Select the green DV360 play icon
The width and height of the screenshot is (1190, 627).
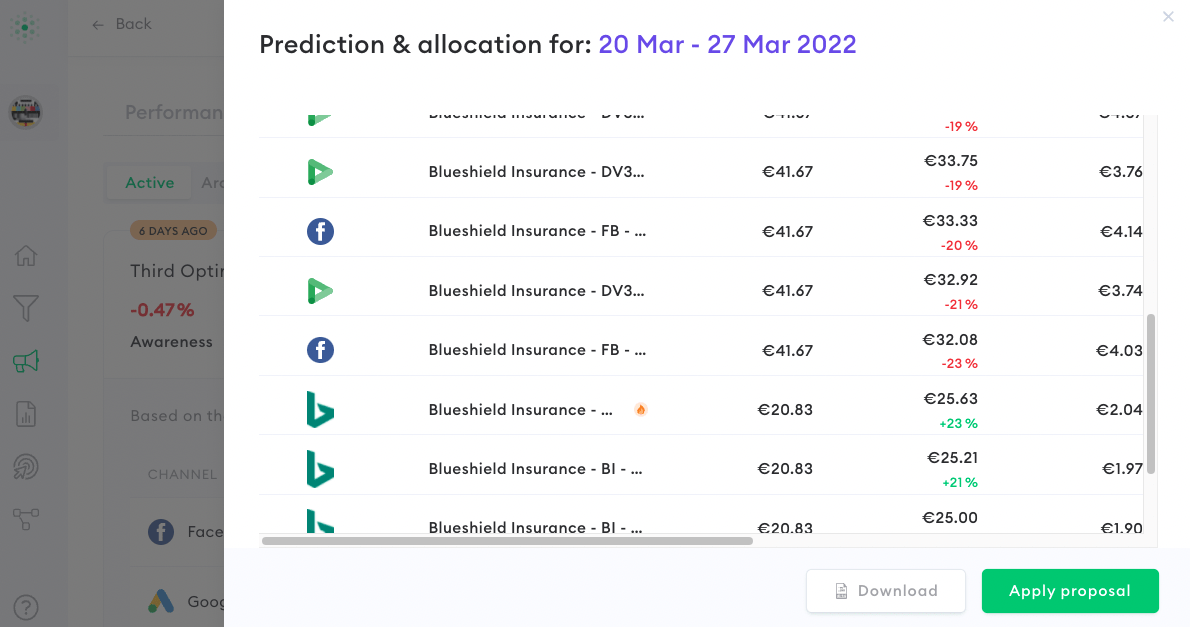[320, 172]
